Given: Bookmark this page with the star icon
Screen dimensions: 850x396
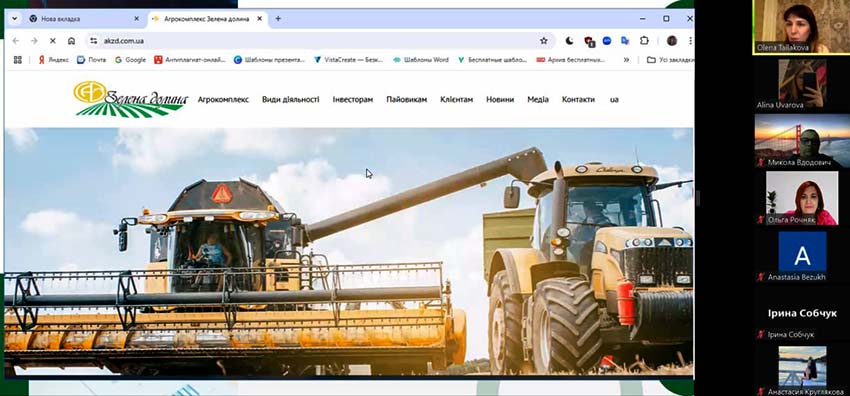Looking at the screenshot, I should tap(543, 41).
